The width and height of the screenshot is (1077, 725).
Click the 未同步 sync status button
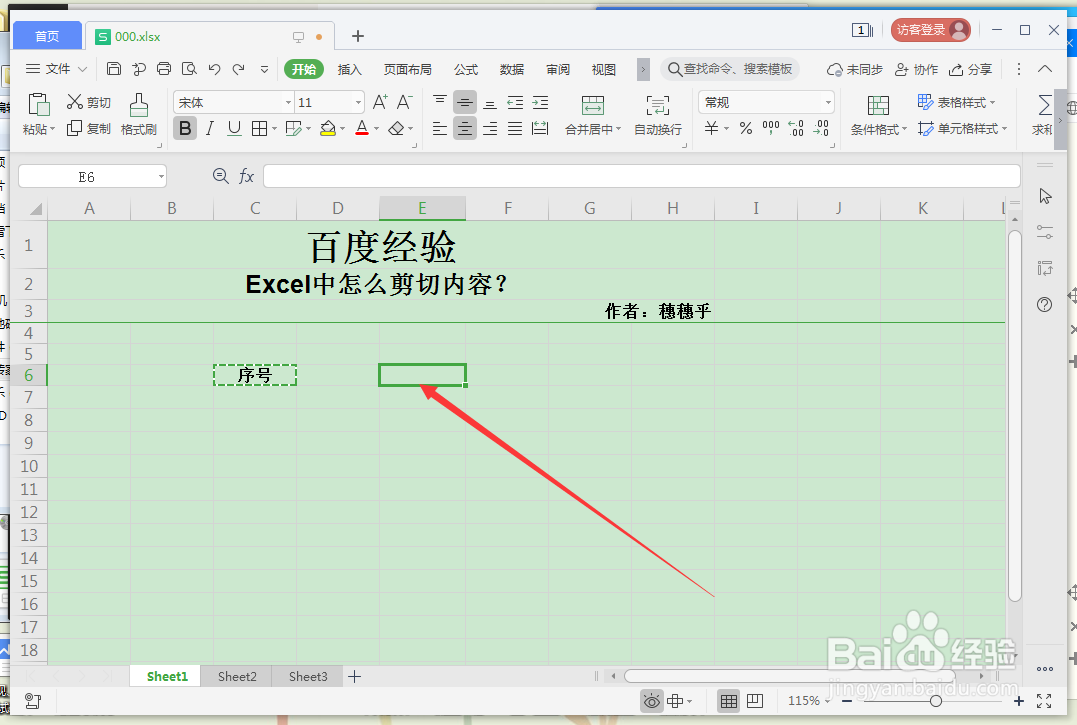tap(854, 69)
